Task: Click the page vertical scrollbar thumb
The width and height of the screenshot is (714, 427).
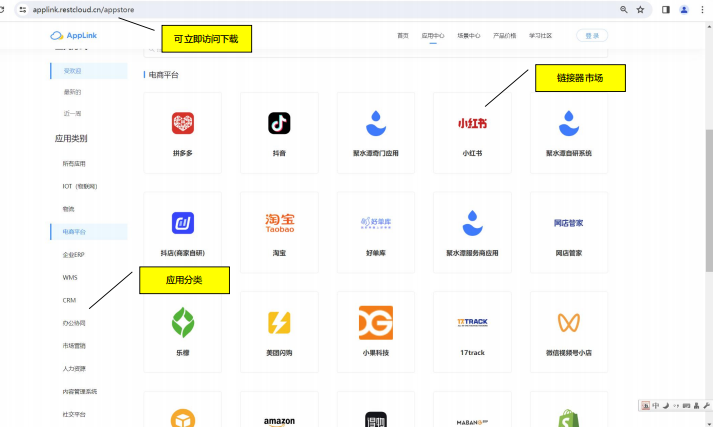Action: tap(709, 200)
